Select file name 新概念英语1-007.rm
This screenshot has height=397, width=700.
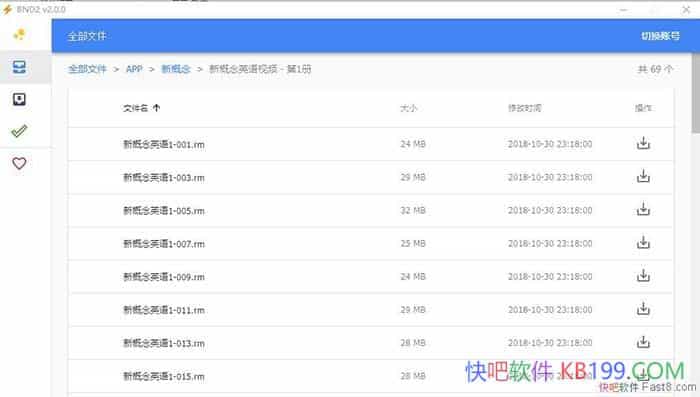point(164,243)
